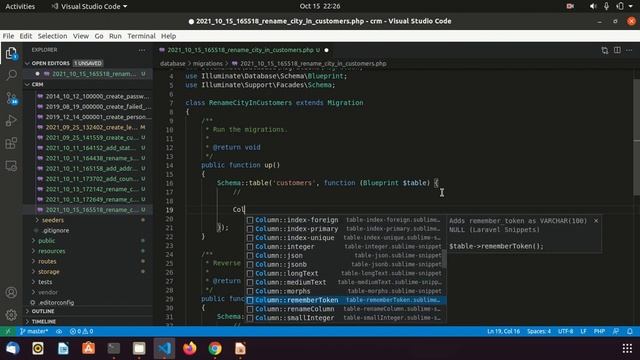Open the Help menu
This screenshot has height=360, width=640.
coord(168,36)
